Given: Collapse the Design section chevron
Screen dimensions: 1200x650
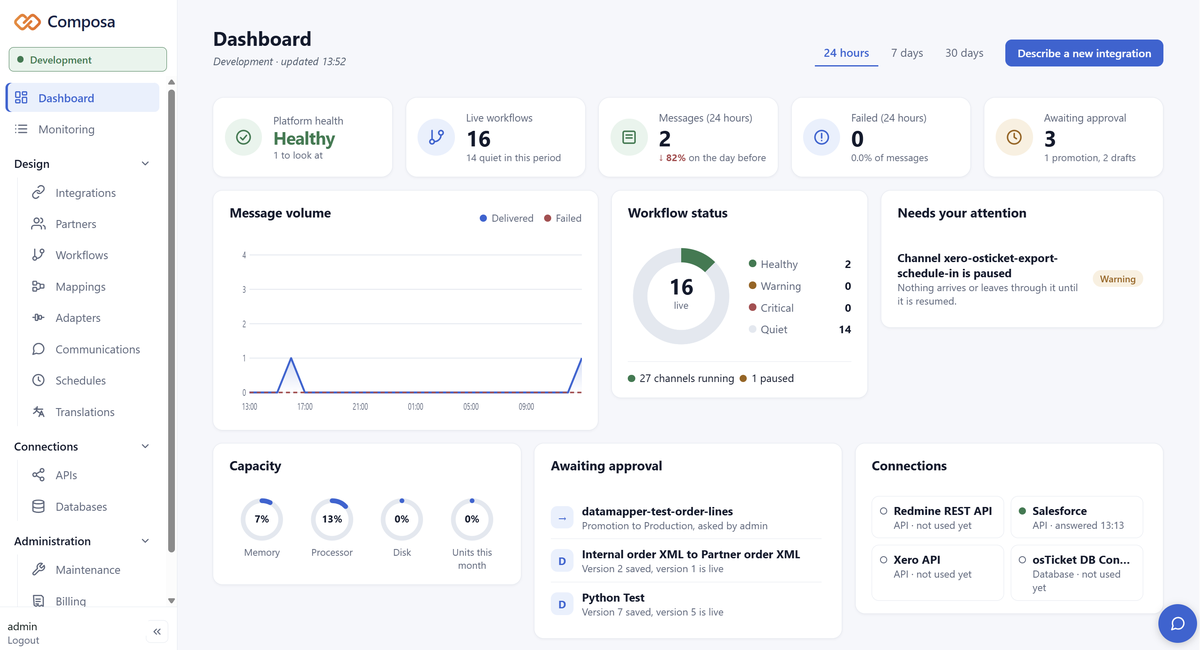Looking at the screenshot, I should (x=145, y=164).
